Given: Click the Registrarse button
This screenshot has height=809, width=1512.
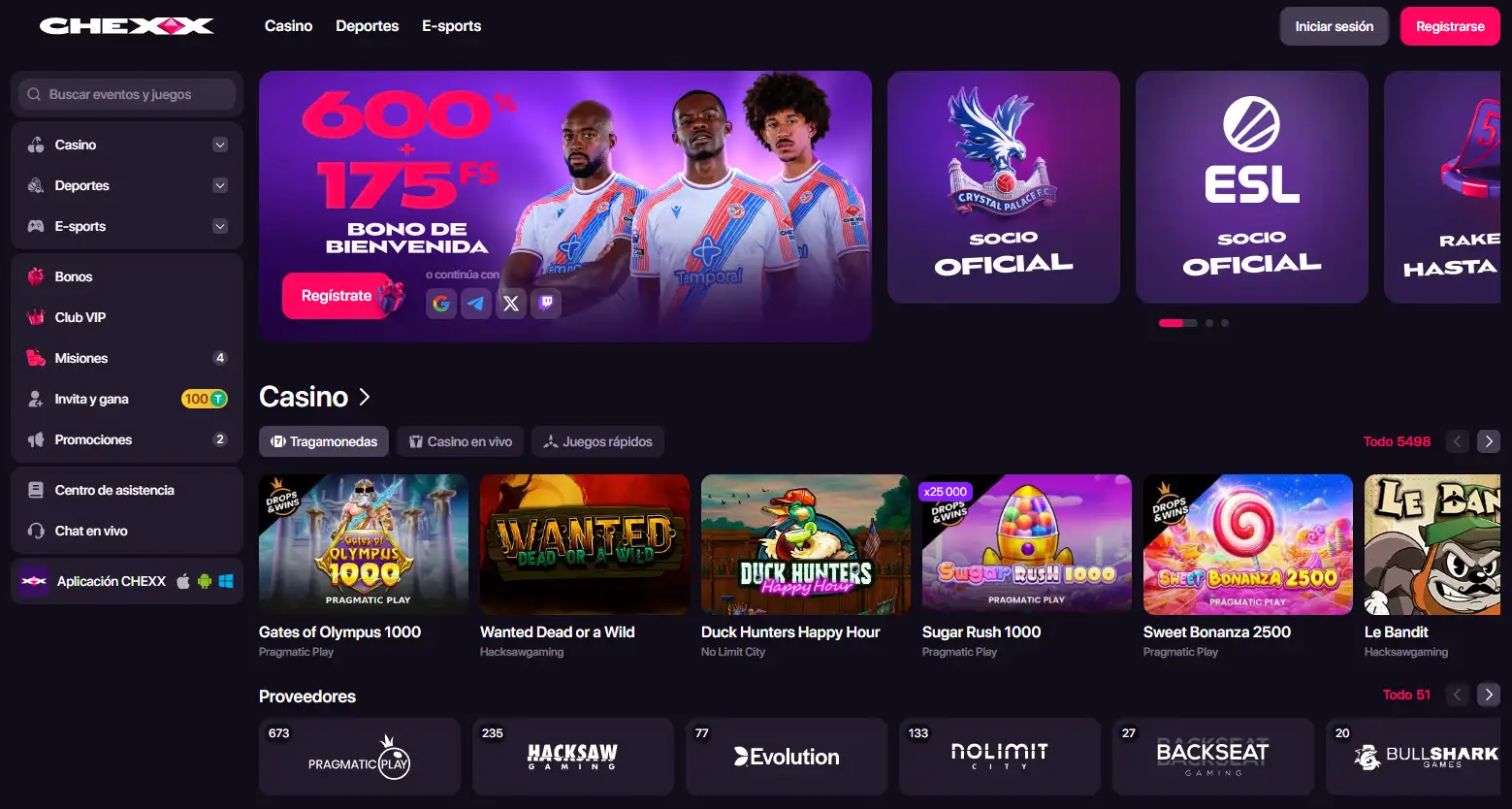Looking at the screenshot, I should (1450, 26).
